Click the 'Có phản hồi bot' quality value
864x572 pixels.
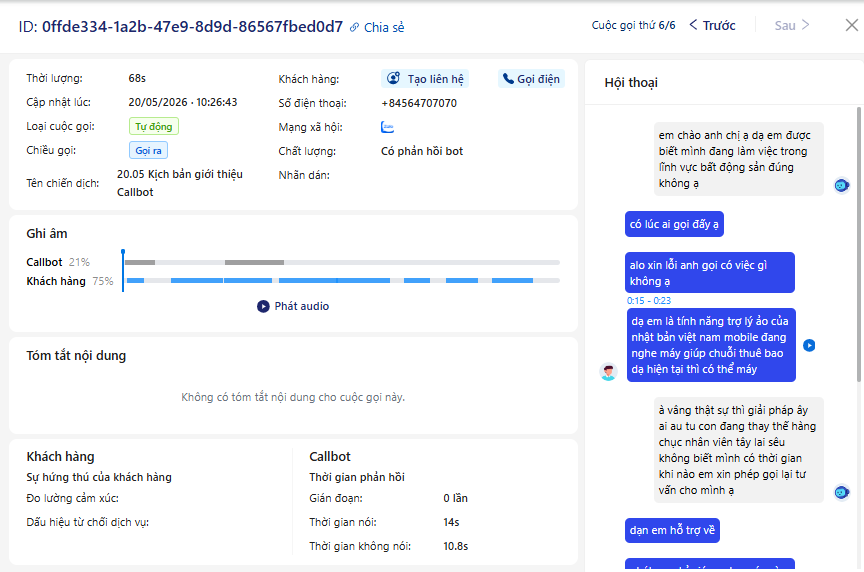(422, 151)
